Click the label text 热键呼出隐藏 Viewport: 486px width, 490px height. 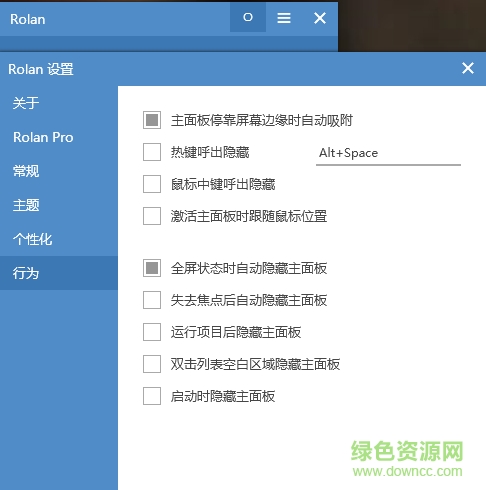(210, 152)
